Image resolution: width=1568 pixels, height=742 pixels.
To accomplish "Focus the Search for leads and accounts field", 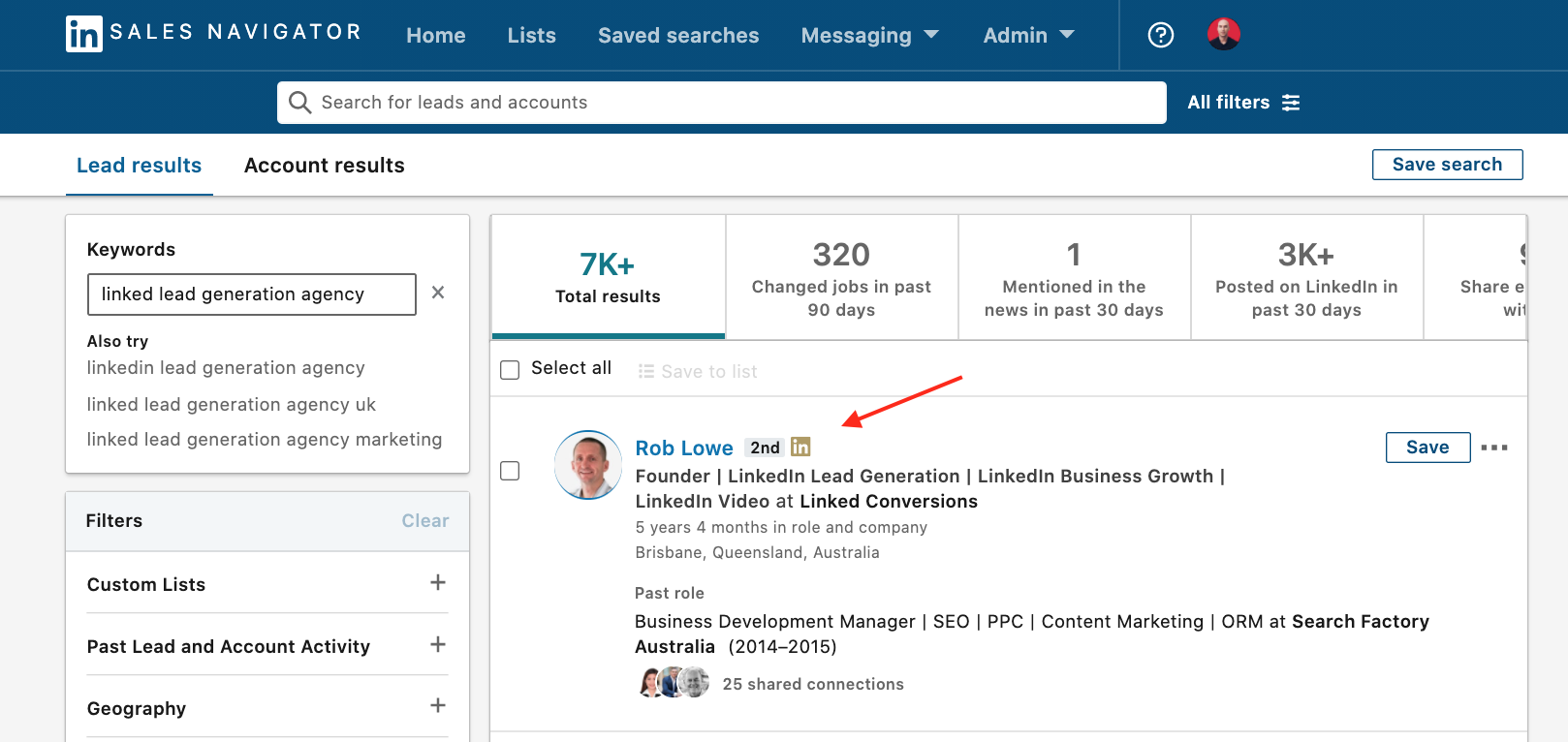I will click(722, 103).
